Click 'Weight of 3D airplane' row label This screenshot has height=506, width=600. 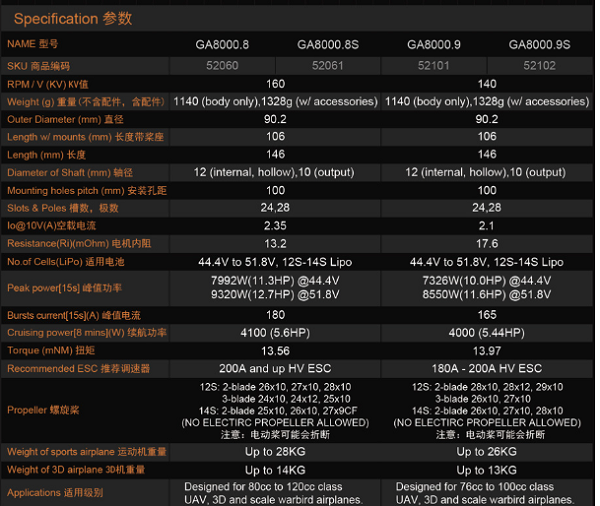pos(76,470)
